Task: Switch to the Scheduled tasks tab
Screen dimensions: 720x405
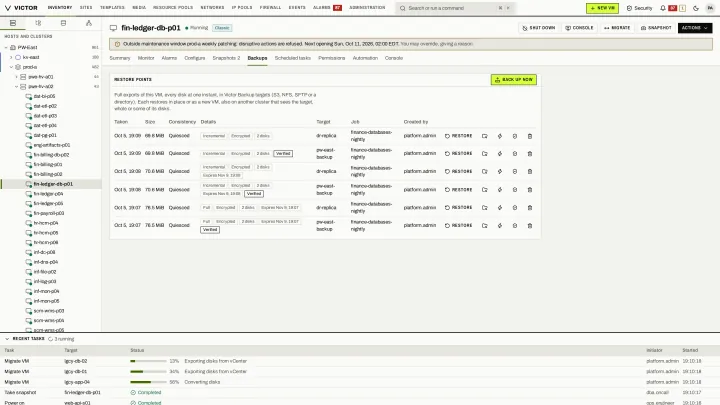Action: pos(292,58)
